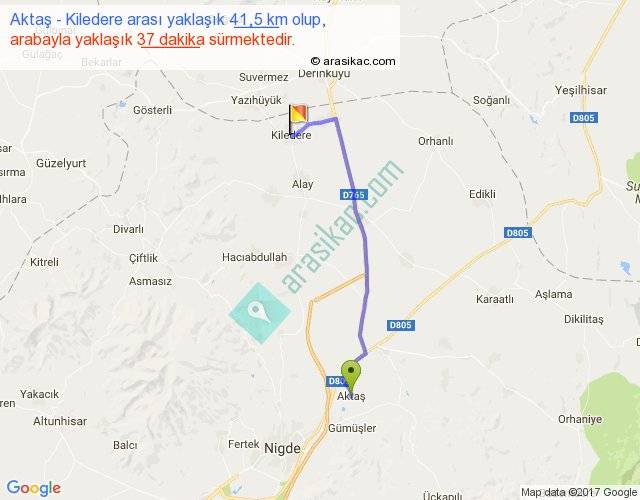Open the arasikac.com copyright link
Image resolution: width=640 pixels, height=500 pixels.
click(x=353, y=61)
